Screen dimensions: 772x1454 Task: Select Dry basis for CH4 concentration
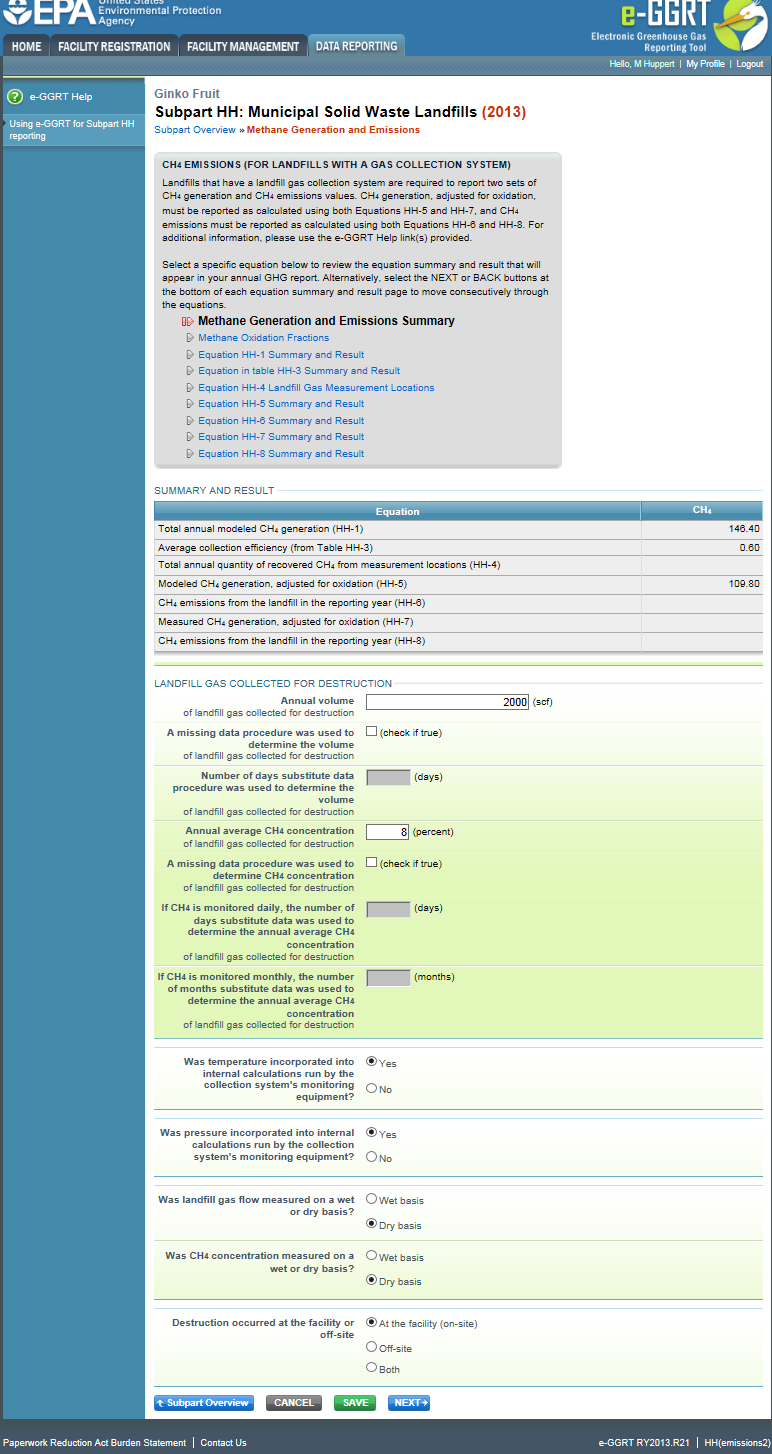point(372,1280)
